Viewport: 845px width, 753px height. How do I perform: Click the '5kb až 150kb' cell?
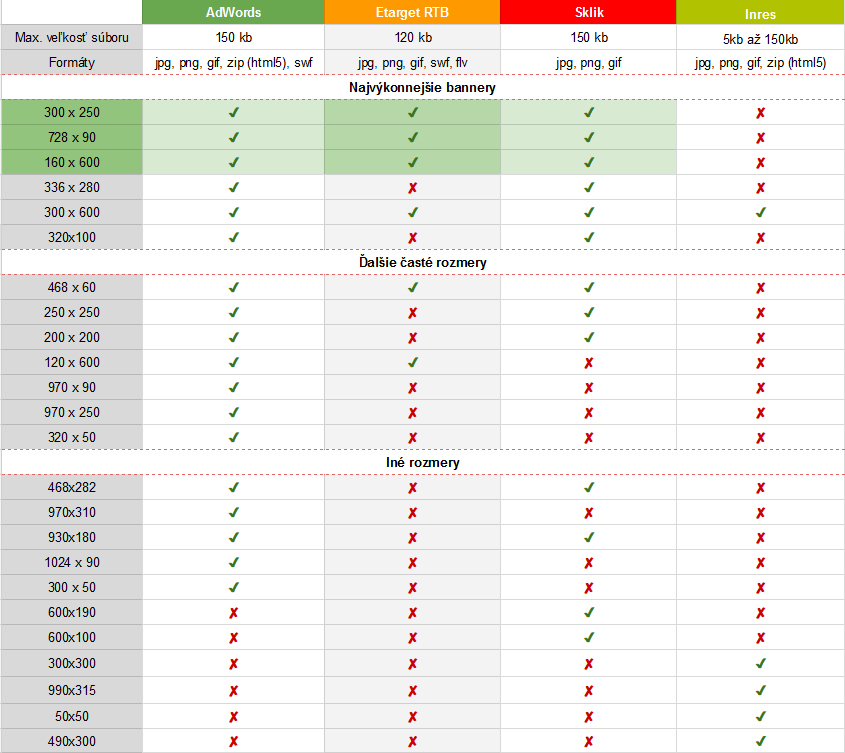(x=760, y=39)
